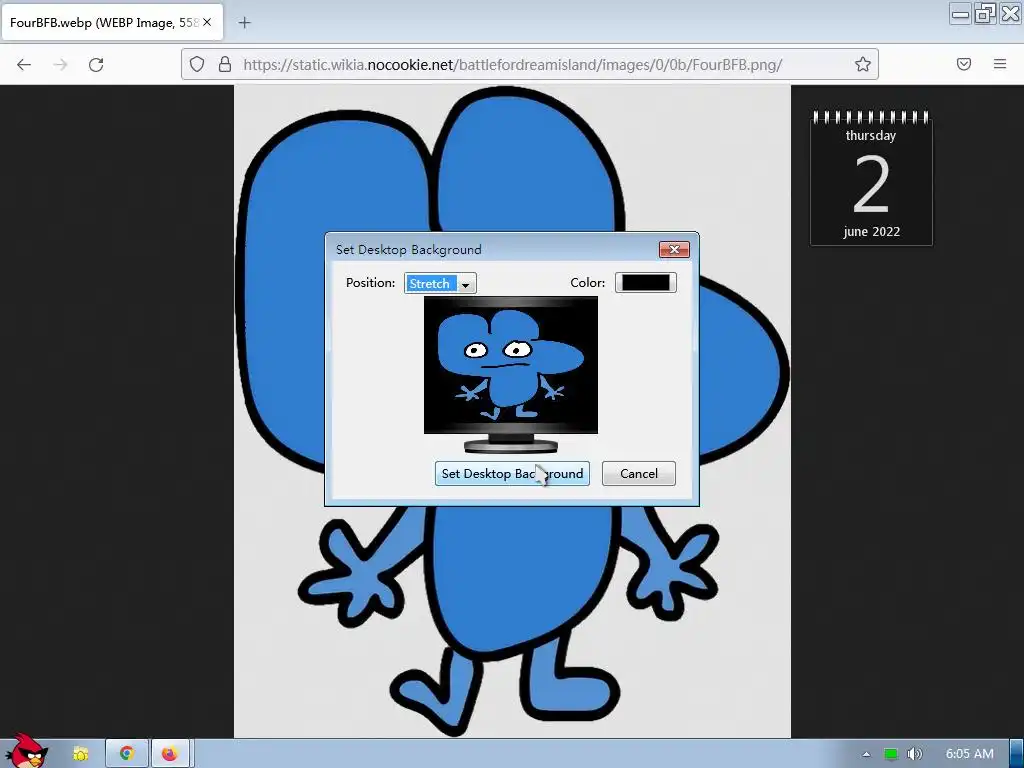The height and width of the screenshot is (768, 1024).
Task: Click the forward navigation arrow
Action: (x=60, y=64)
